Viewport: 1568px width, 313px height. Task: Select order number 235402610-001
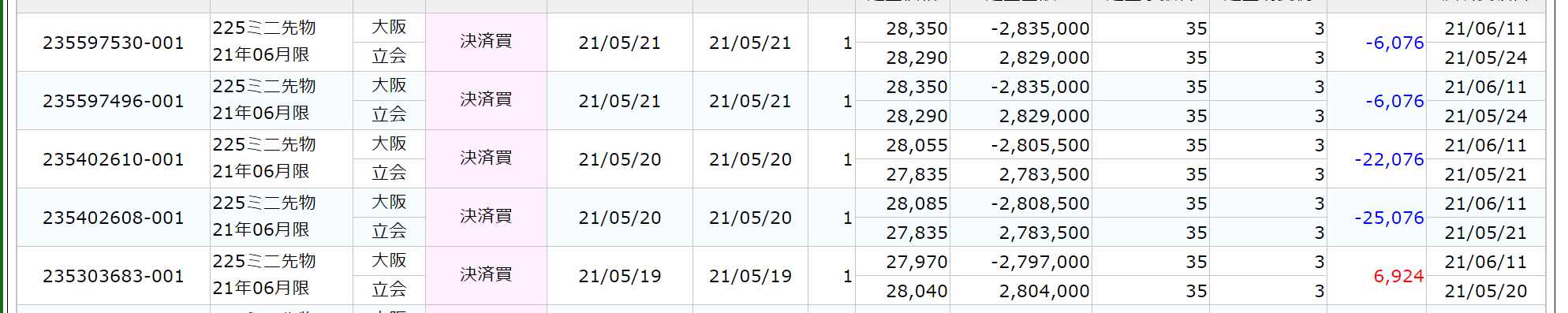[x=114, y=159]
